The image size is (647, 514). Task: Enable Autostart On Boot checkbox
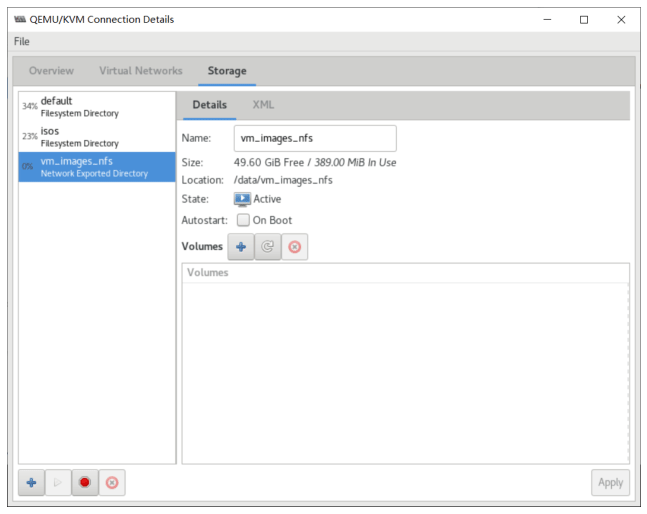243,220
